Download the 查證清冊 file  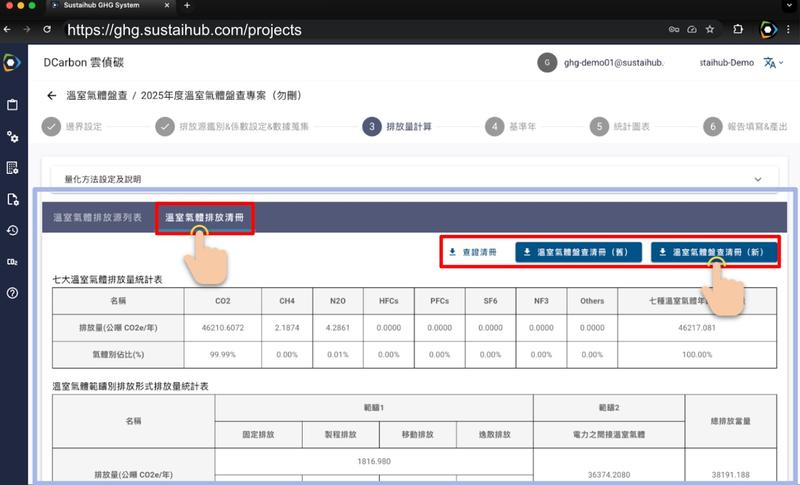[x=473, y=253]
